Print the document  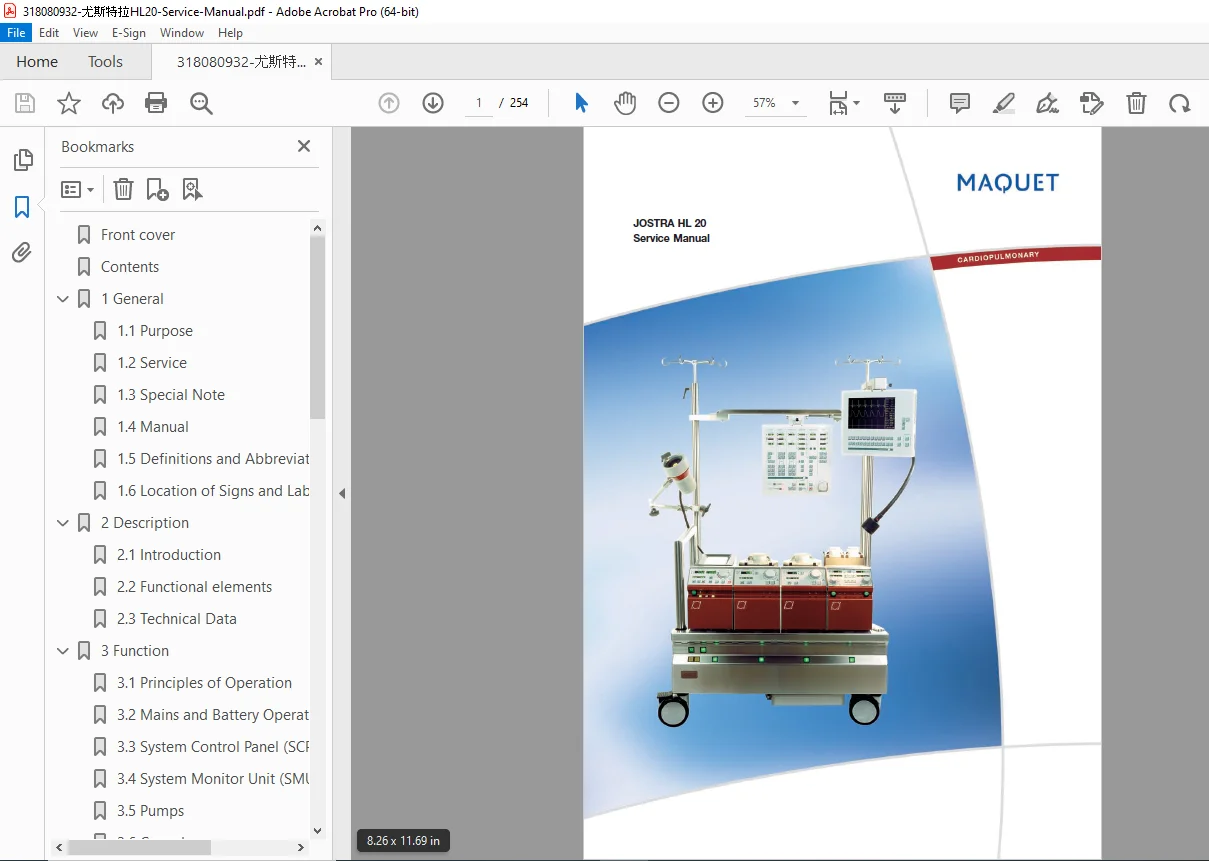pos(156,103)
